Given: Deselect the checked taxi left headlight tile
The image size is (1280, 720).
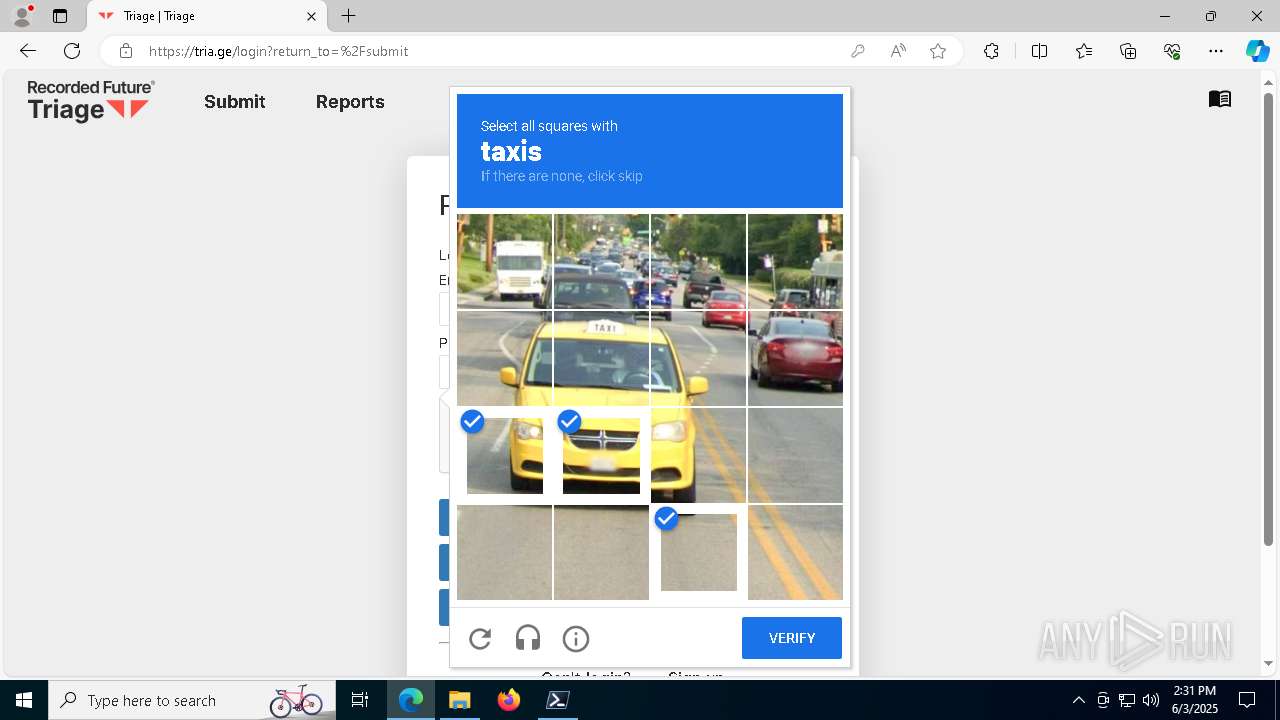Looking at the screenshot, I should point(505,455).
